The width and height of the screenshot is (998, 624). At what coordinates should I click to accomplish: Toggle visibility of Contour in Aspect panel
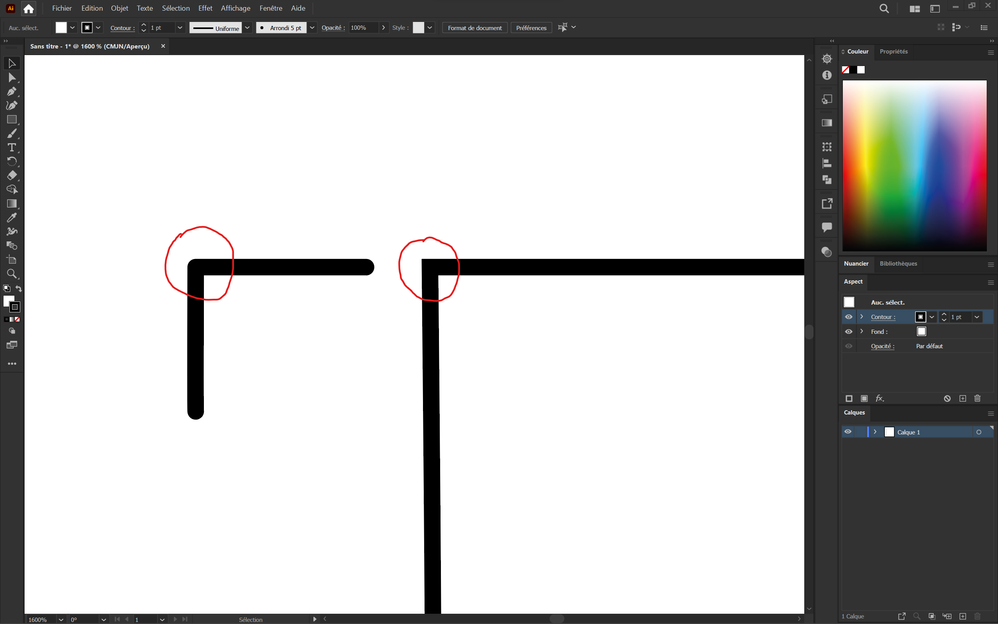pyautogui.click(x=848, y=316)
